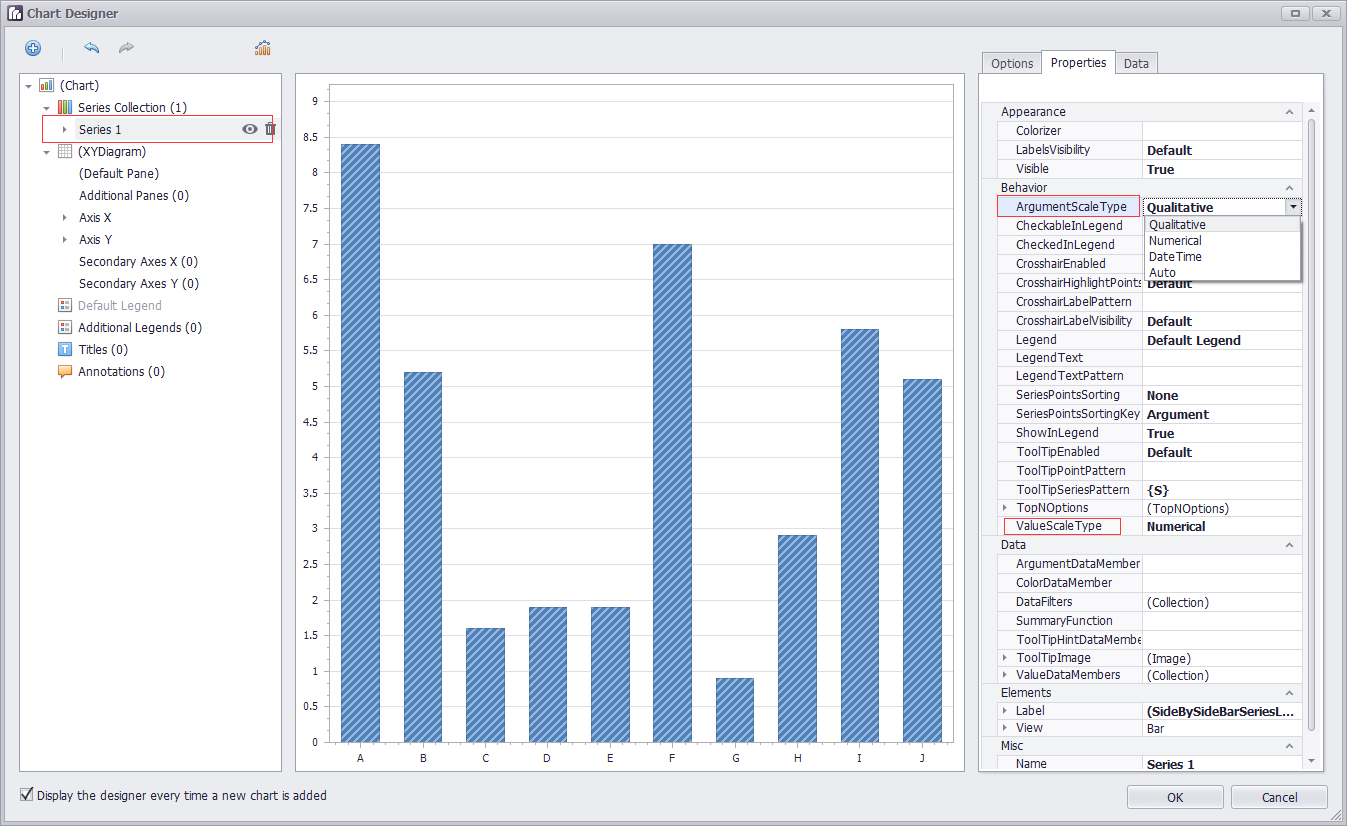Collapse the (XYDiagram) node
The image size is (1347, 826).
pyautogui.click(x=47, y=152)
